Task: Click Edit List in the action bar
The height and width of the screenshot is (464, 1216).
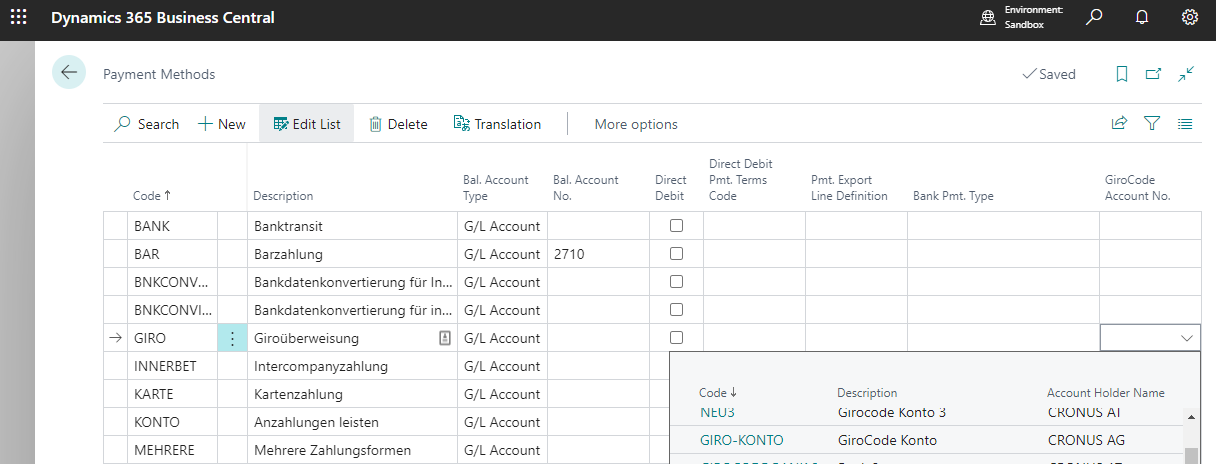Action: click(x=306, y=124)
